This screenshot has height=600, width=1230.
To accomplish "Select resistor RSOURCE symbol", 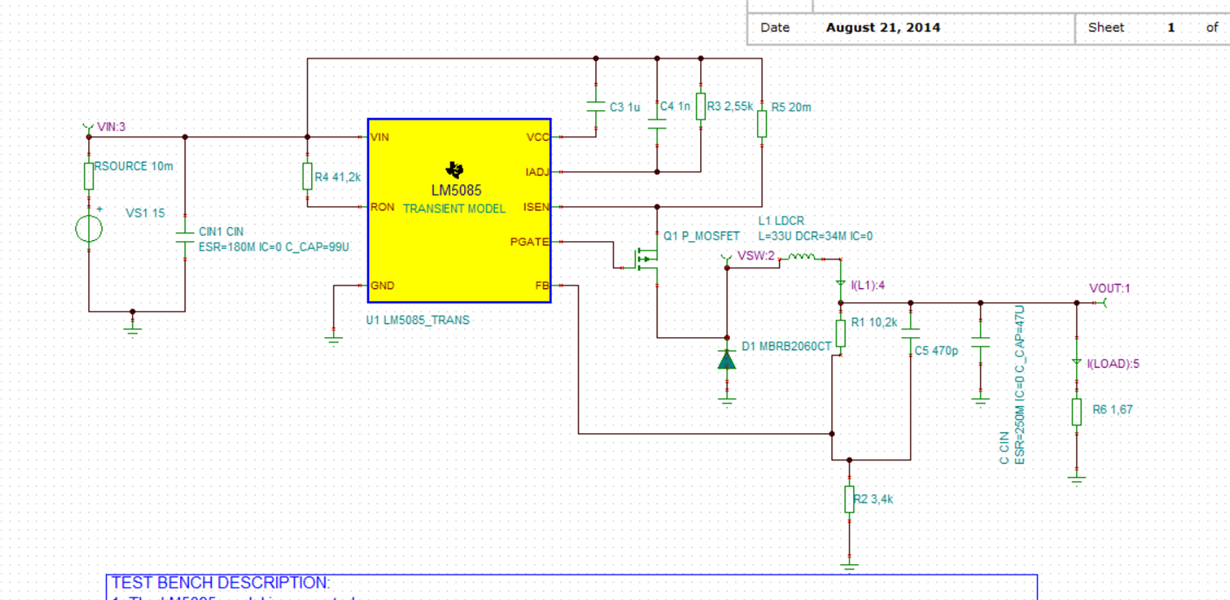I will click(x=89, y=177).
